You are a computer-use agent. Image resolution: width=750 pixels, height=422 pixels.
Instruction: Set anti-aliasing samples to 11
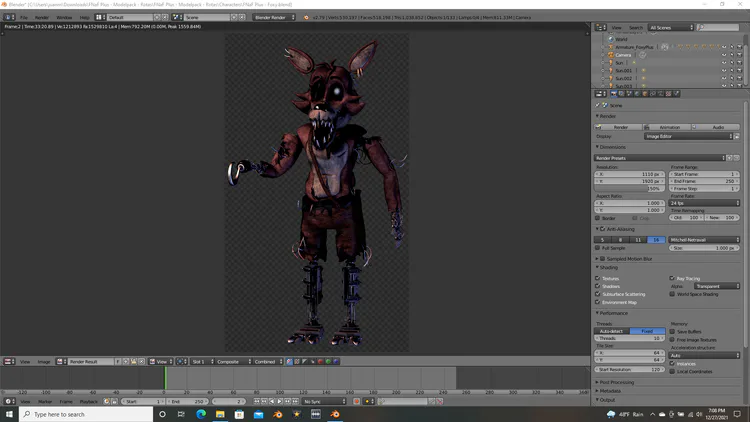(638, 240)
